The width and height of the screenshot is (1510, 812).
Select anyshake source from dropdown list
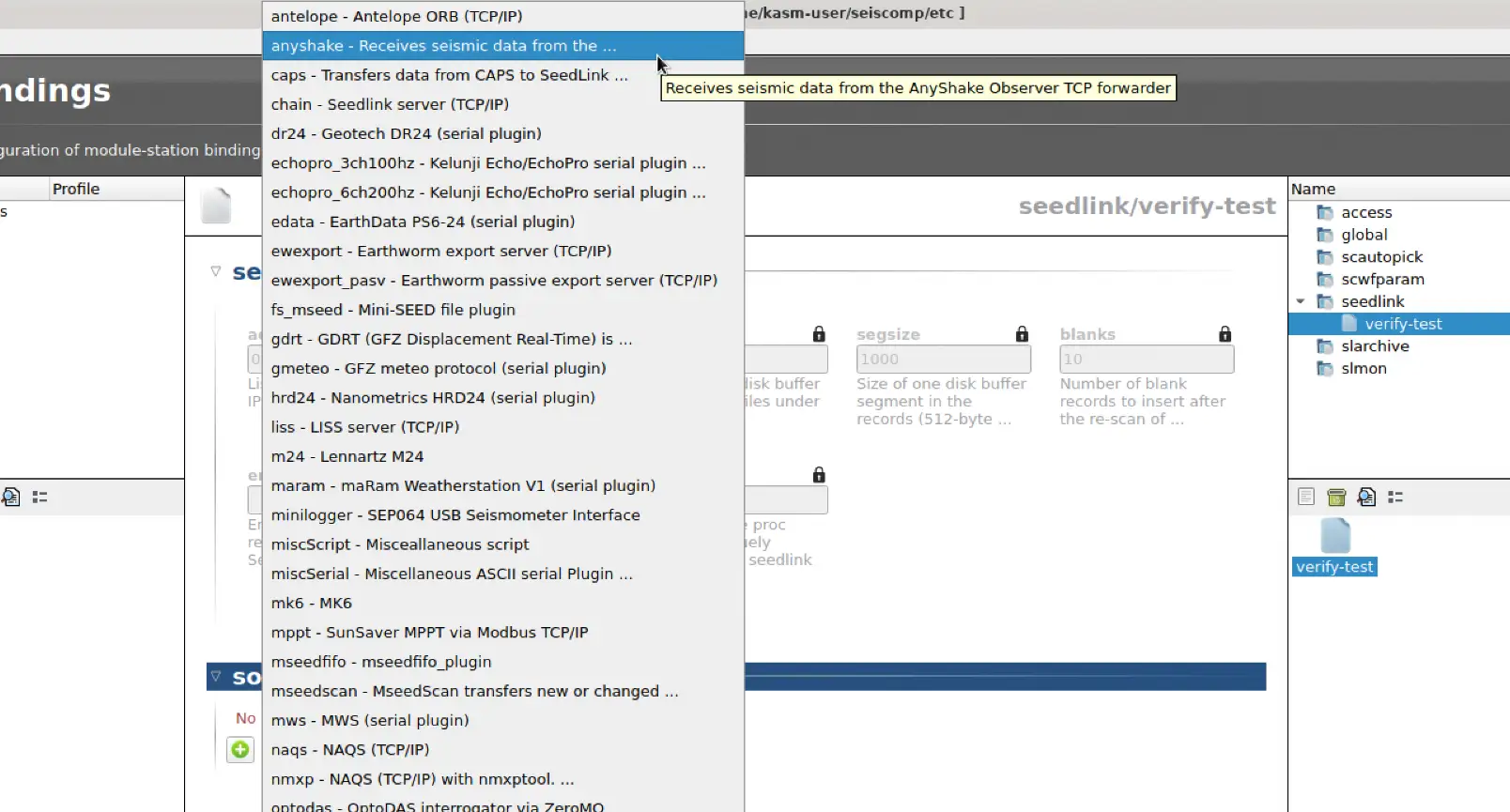pos(503,46)
